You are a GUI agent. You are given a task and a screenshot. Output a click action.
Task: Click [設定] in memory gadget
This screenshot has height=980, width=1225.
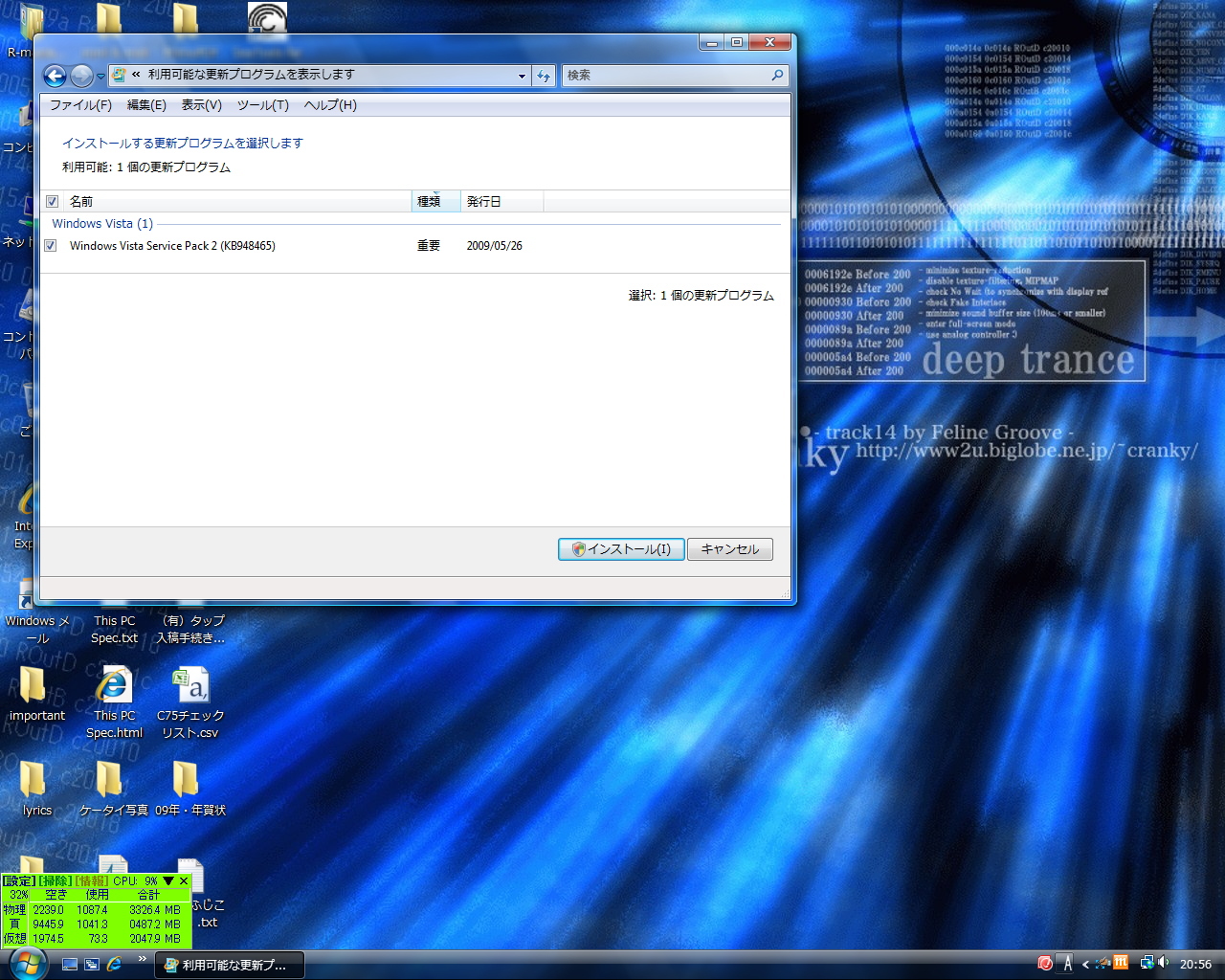point(19,880)
